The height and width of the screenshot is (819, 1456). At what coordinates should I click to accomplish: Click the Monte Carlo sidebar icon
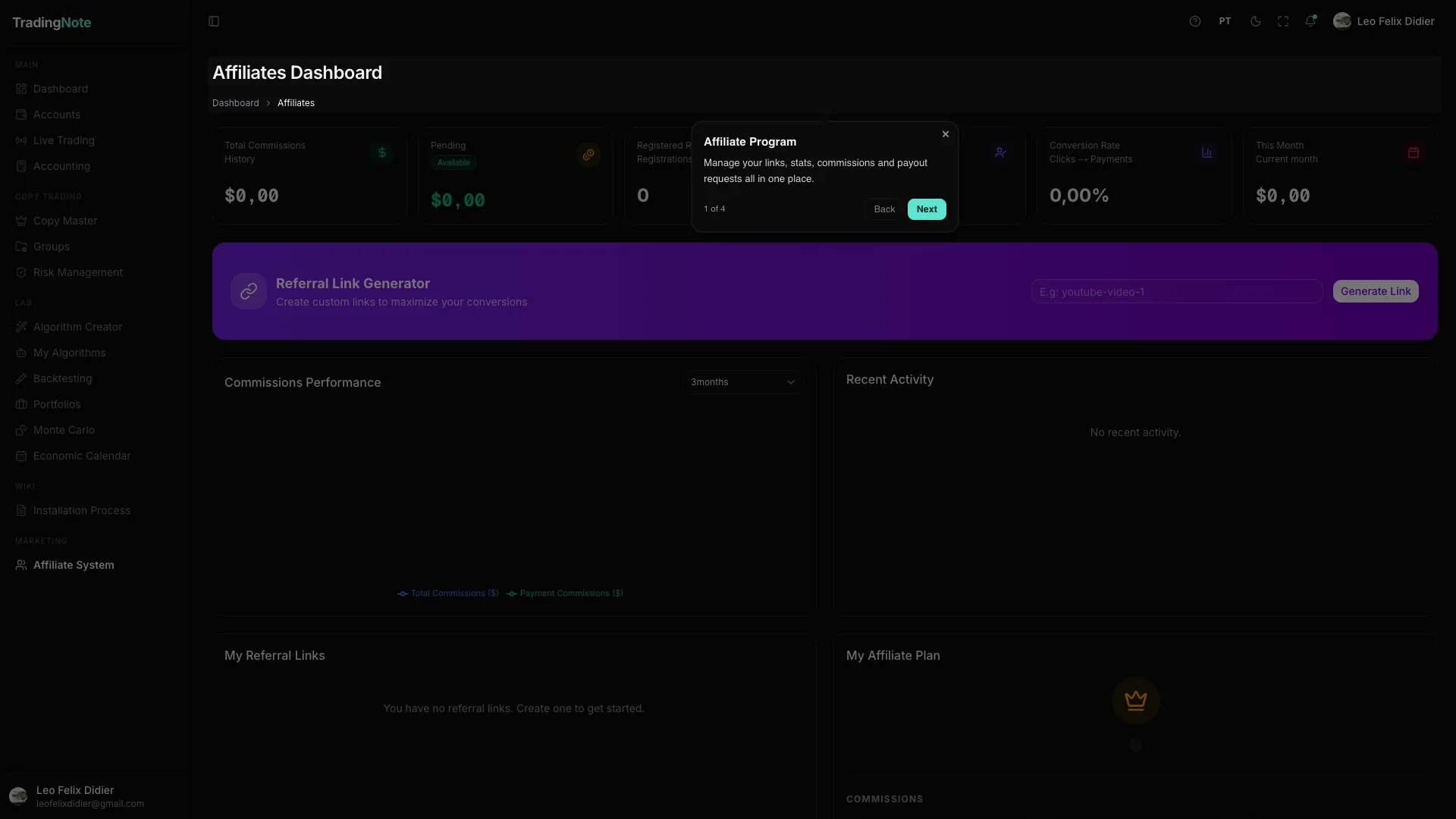click(x=21, y=430)
